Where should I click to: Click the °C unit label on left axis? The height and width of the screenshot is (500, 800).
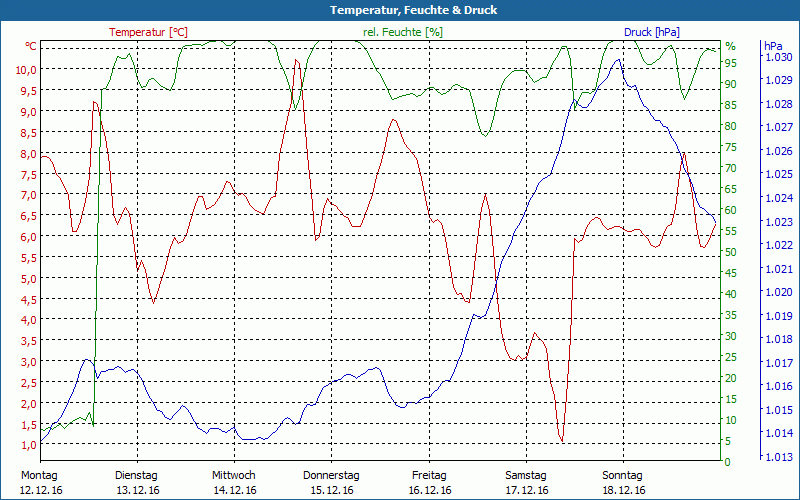[31, 46]
